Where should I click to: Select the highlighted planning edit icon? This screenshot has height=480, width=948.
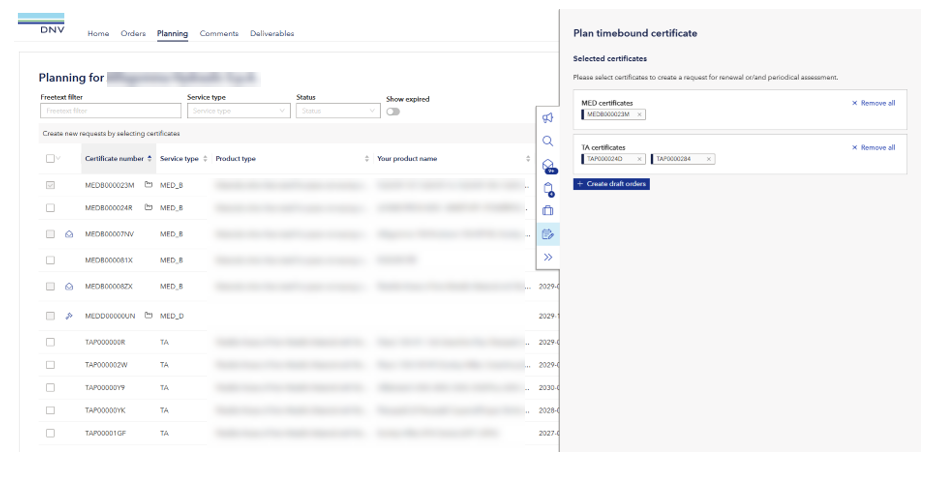(x=547, y=234)
